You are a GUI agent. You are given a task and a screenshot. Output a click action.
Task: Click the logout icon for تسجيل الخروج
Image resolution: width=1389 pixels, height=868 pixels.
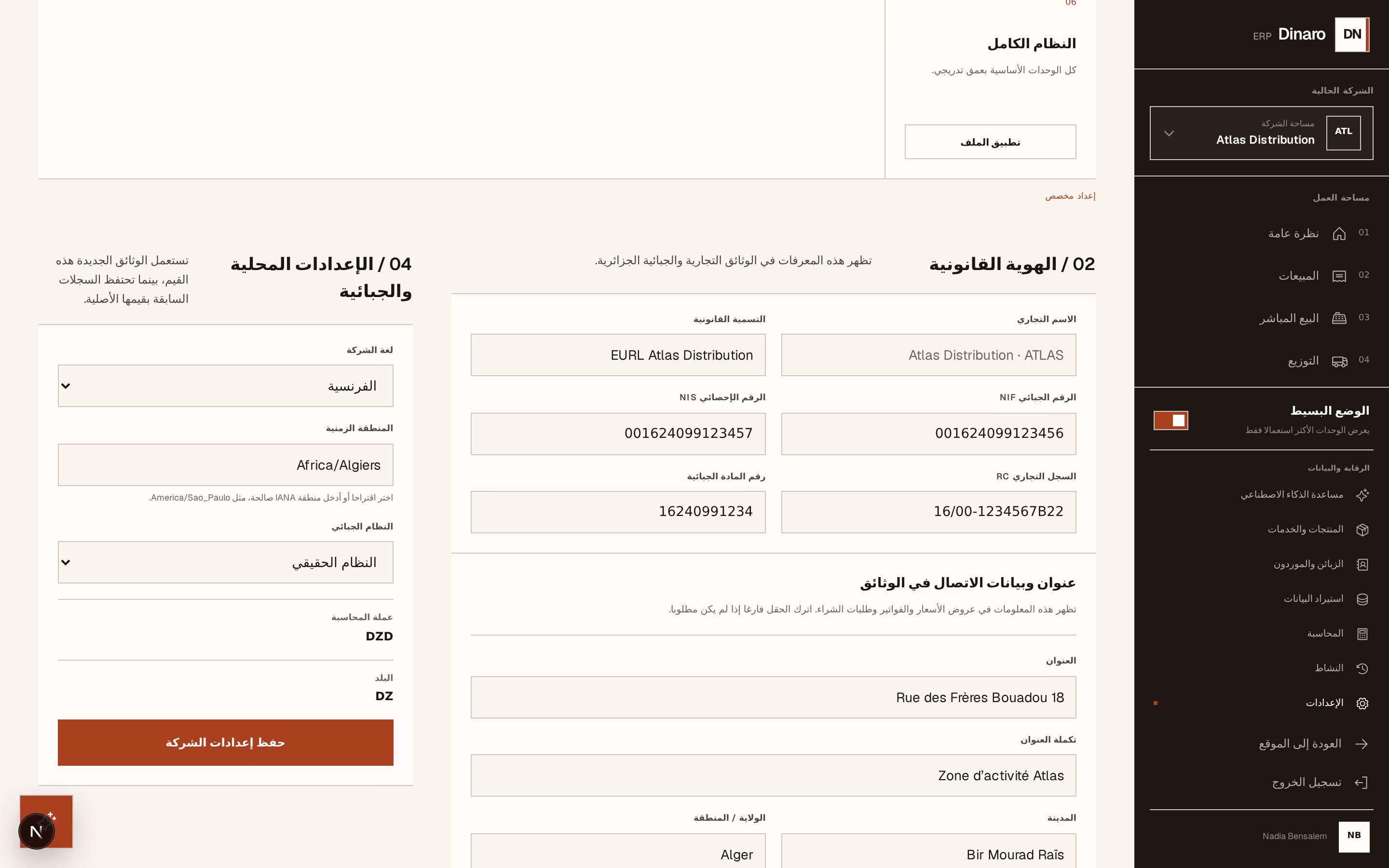(1362, 783)
